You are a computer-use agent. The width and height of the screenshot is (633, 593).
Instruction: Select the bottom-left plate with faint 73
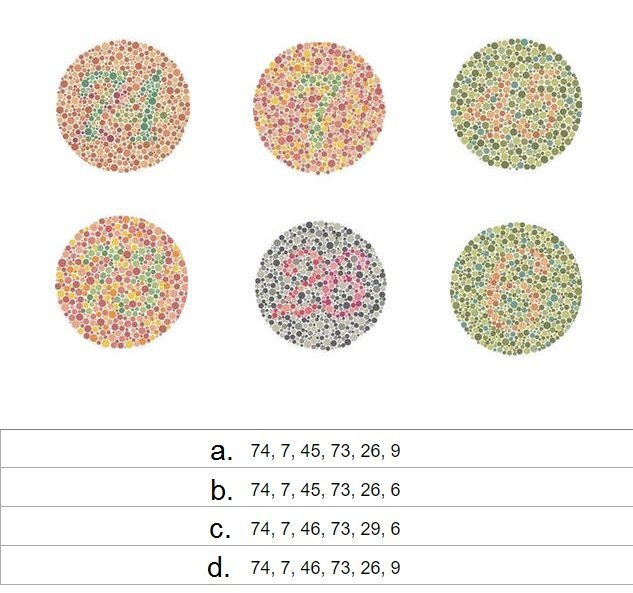coord(122,282)
